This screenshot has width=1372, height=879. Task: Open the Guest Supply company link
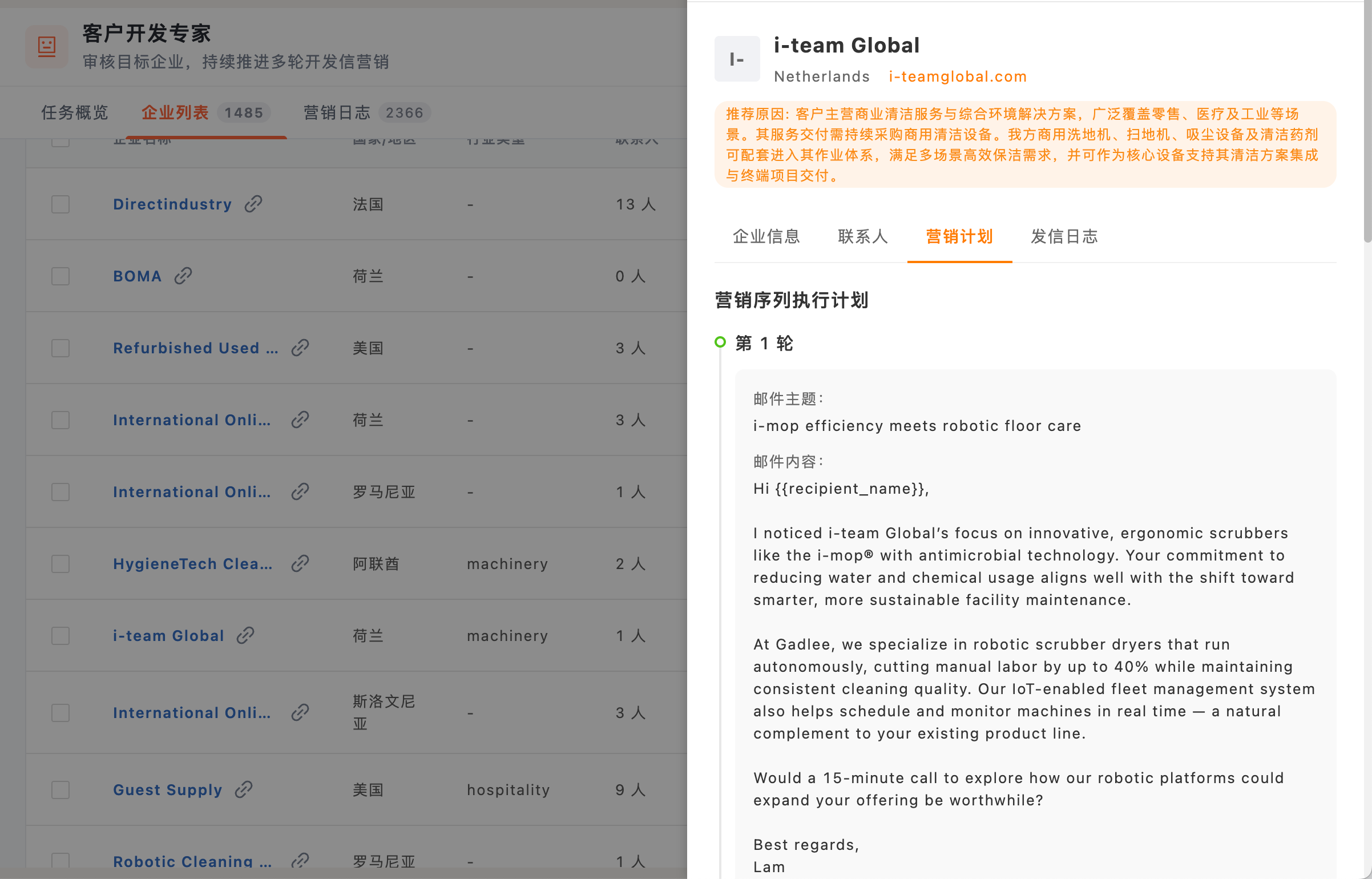pyautogui.click(x=167, y=789)
